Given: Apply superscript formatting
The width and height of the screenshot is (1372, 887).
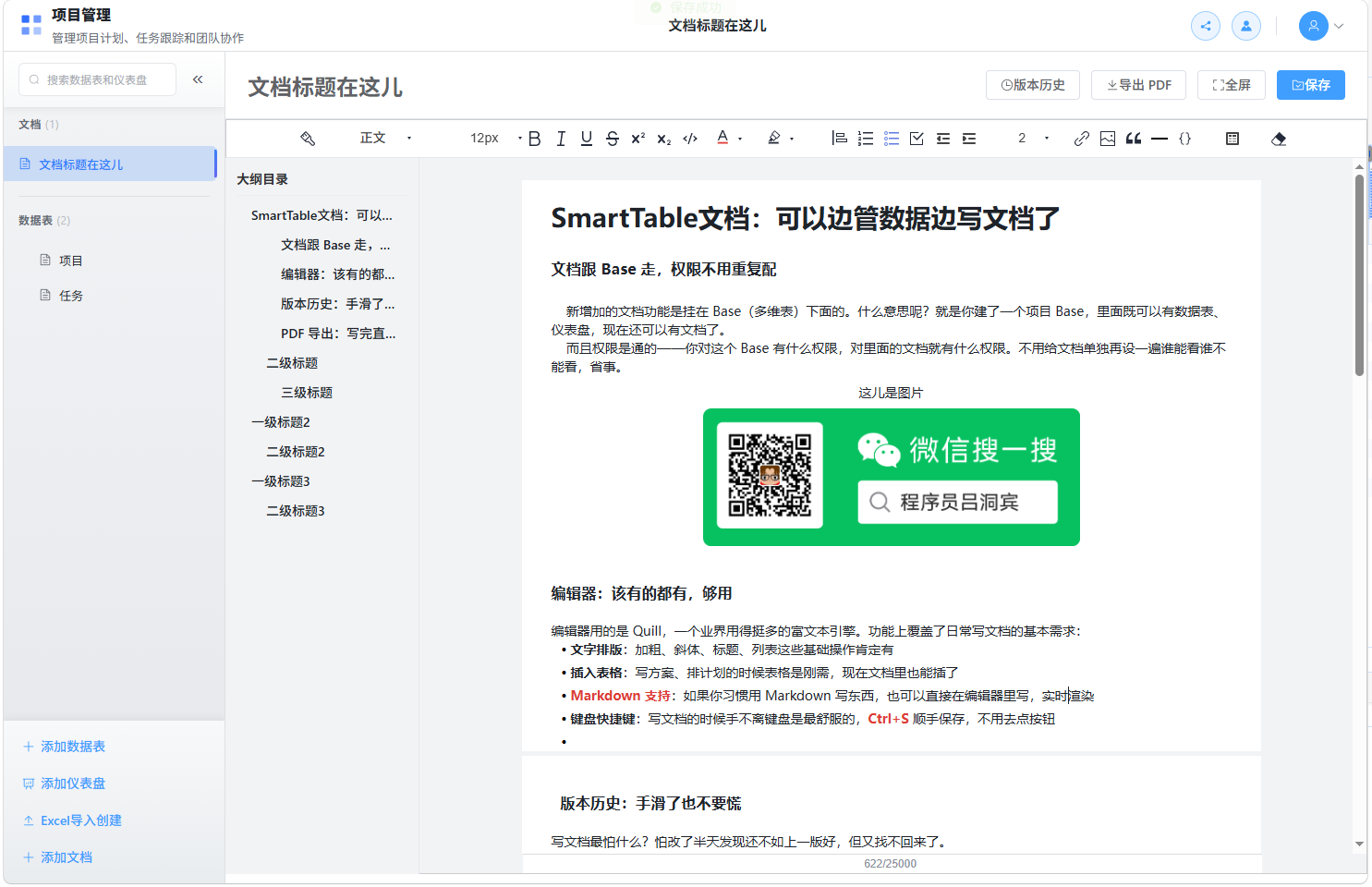Looking at the screenshot, I should click(x=638, y=139).
